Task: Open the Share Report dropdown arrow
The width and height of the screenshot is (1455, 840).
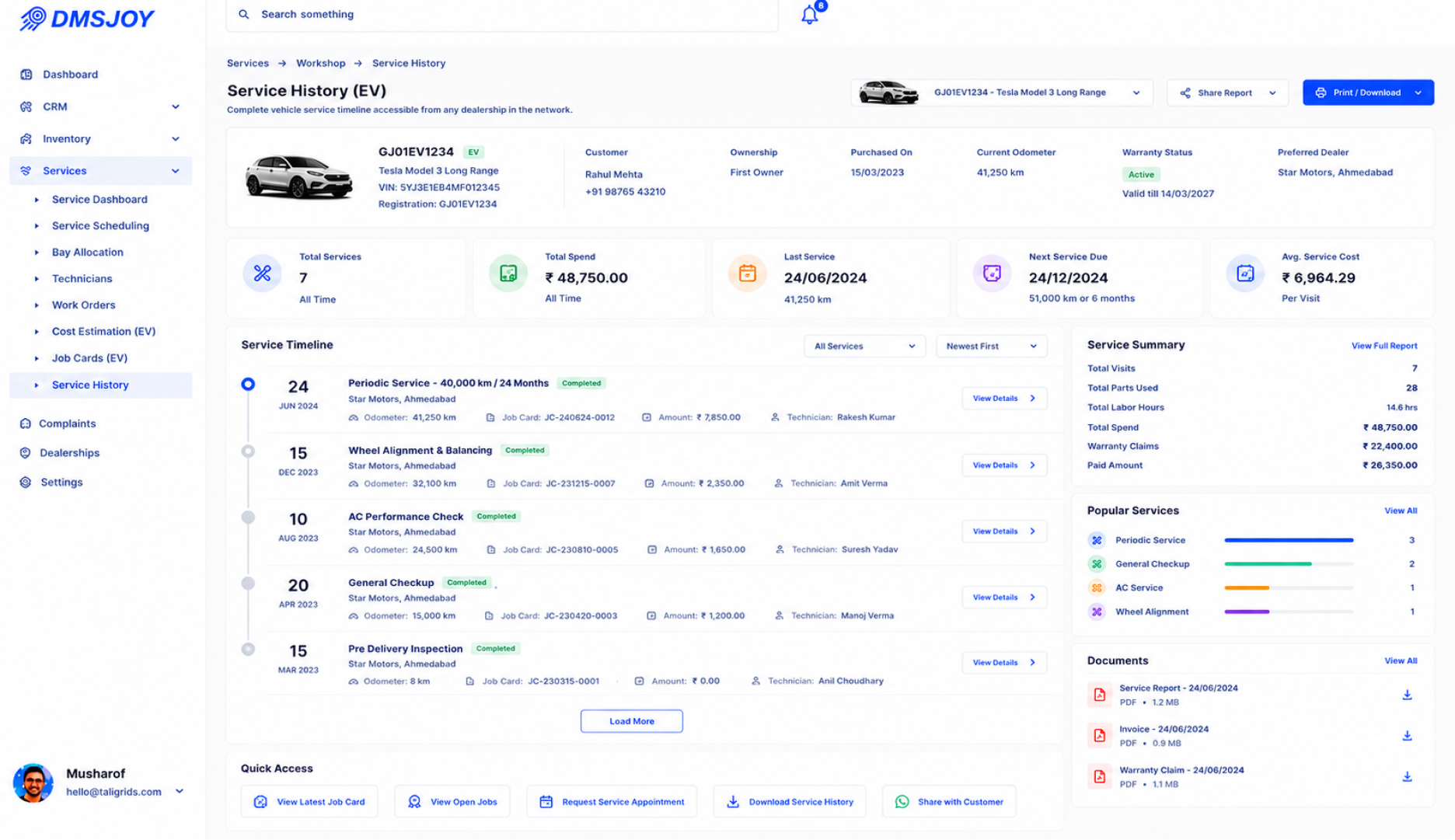Action: 1272,93
